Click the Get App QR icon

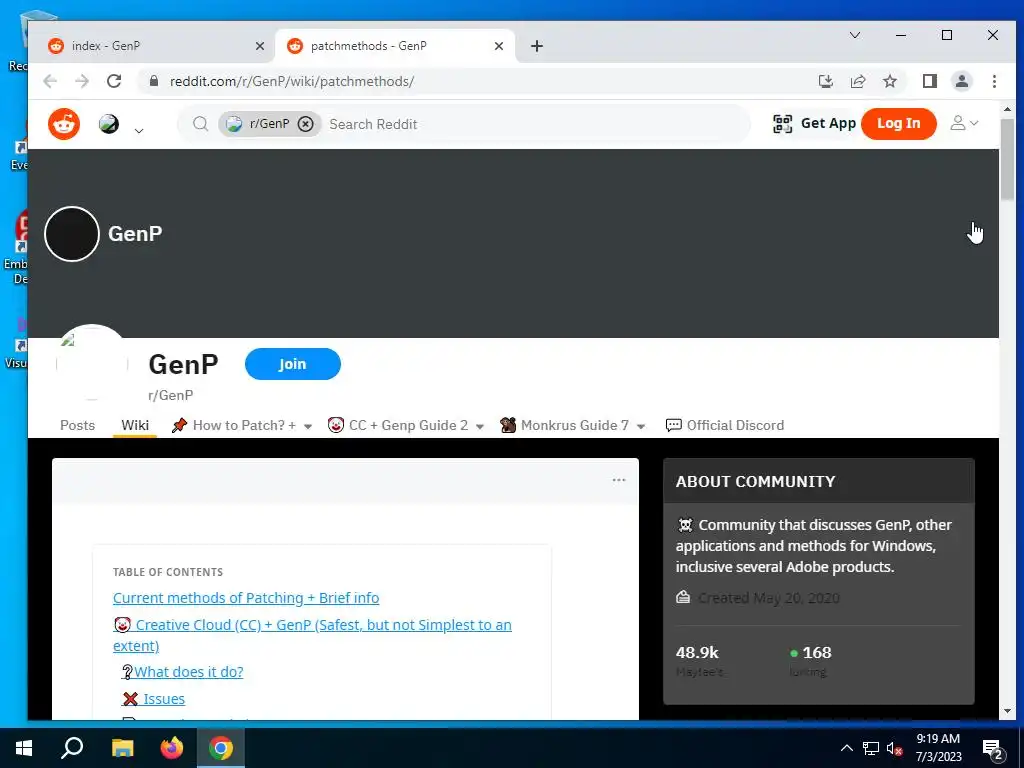click(x=782, y=123)
